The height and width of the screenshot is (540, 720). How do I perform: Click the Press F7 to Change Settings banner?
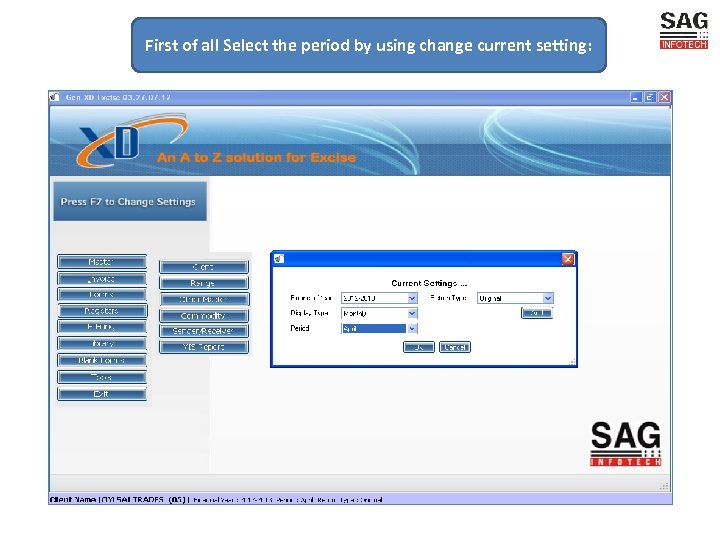[130, 202]
